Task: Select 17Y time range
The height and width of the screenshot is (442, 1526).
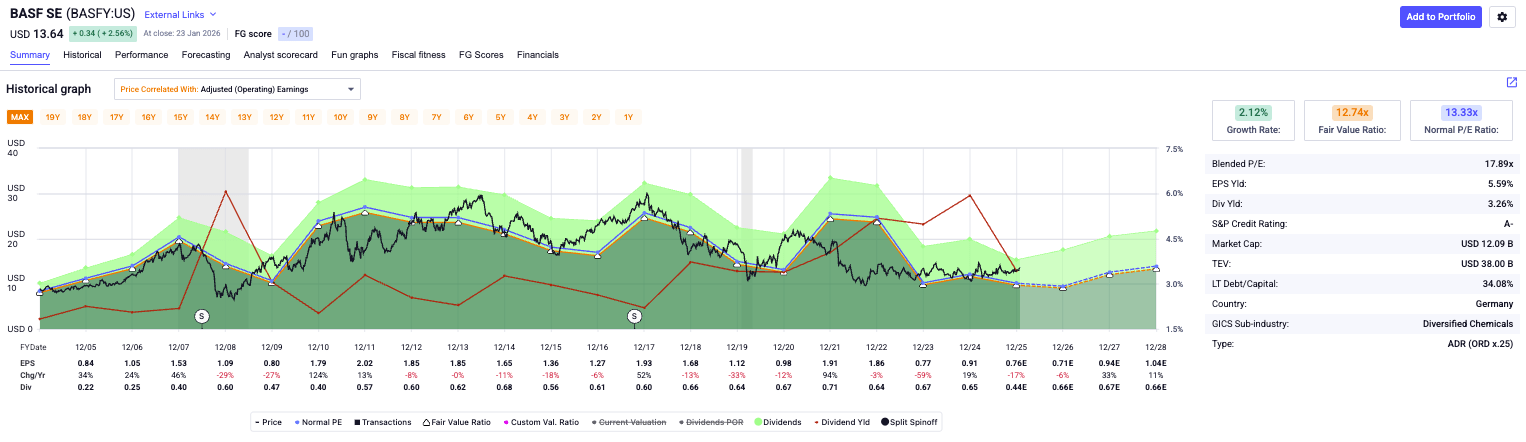Action: [x=117, y=117]
